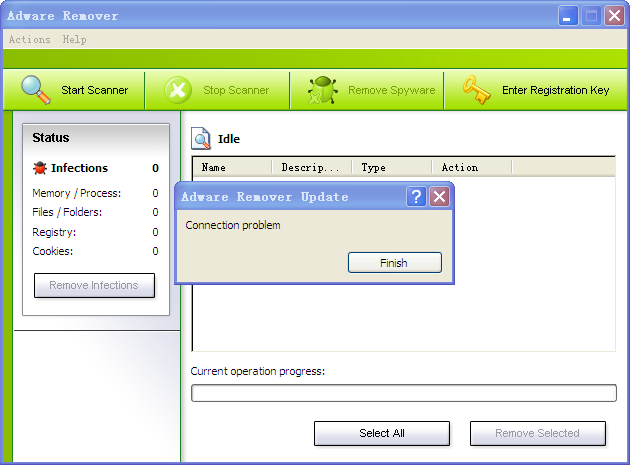Click the dialog's question mark help icon
Image resolution: width=630 pixels, height=465 pixels.
[x=416, y=197]
